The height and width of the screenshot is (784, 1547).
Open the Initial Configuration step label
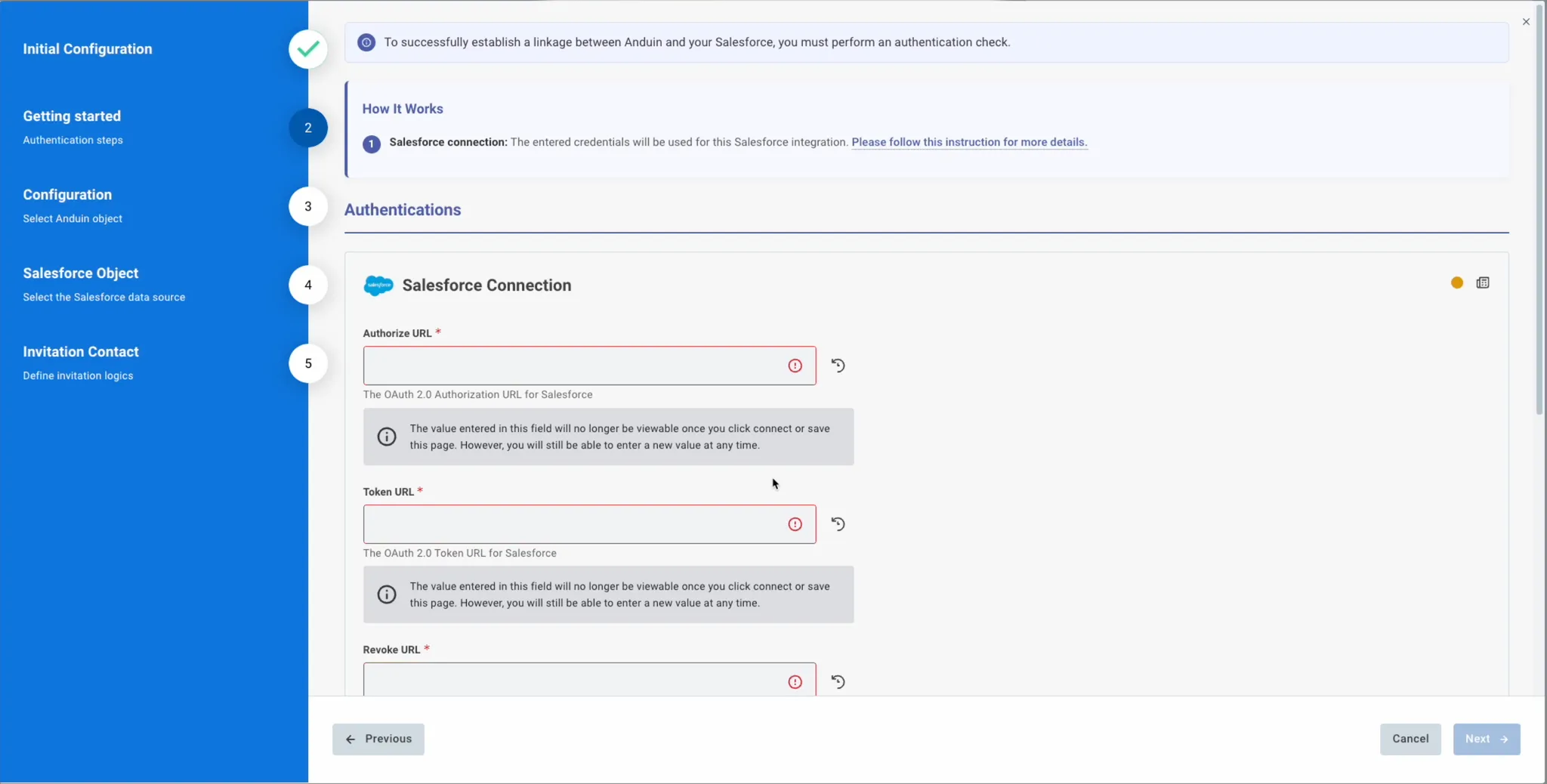pos(88,49)
